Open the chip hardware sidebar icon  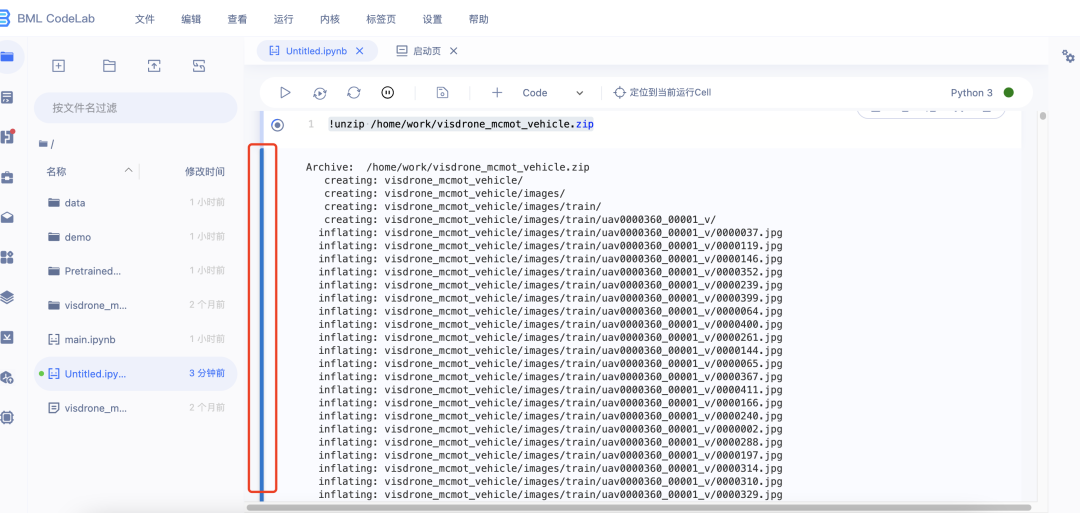[7, 417]
